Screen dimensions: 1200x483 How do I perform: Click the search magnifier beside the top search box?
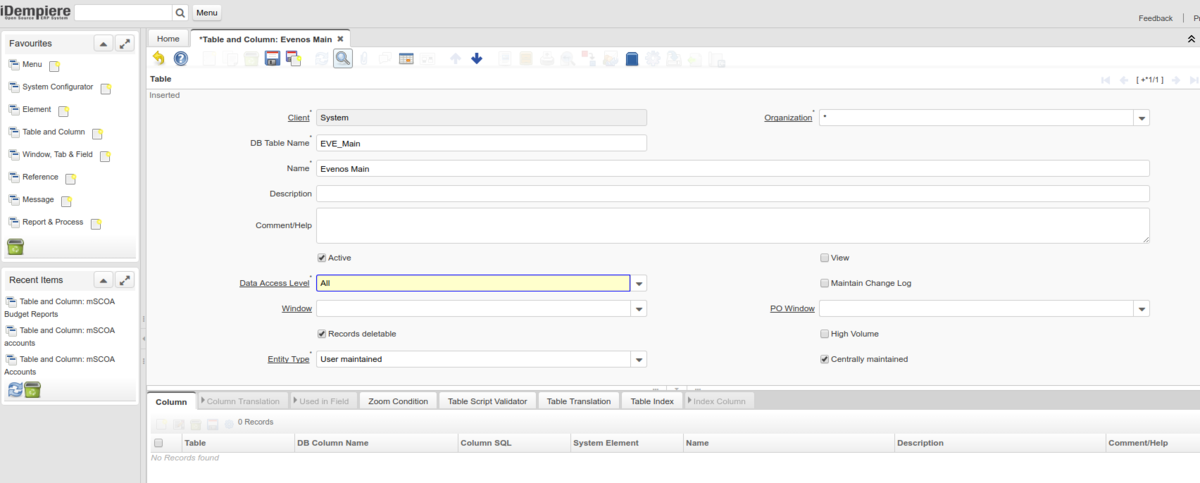coord(180,13)
